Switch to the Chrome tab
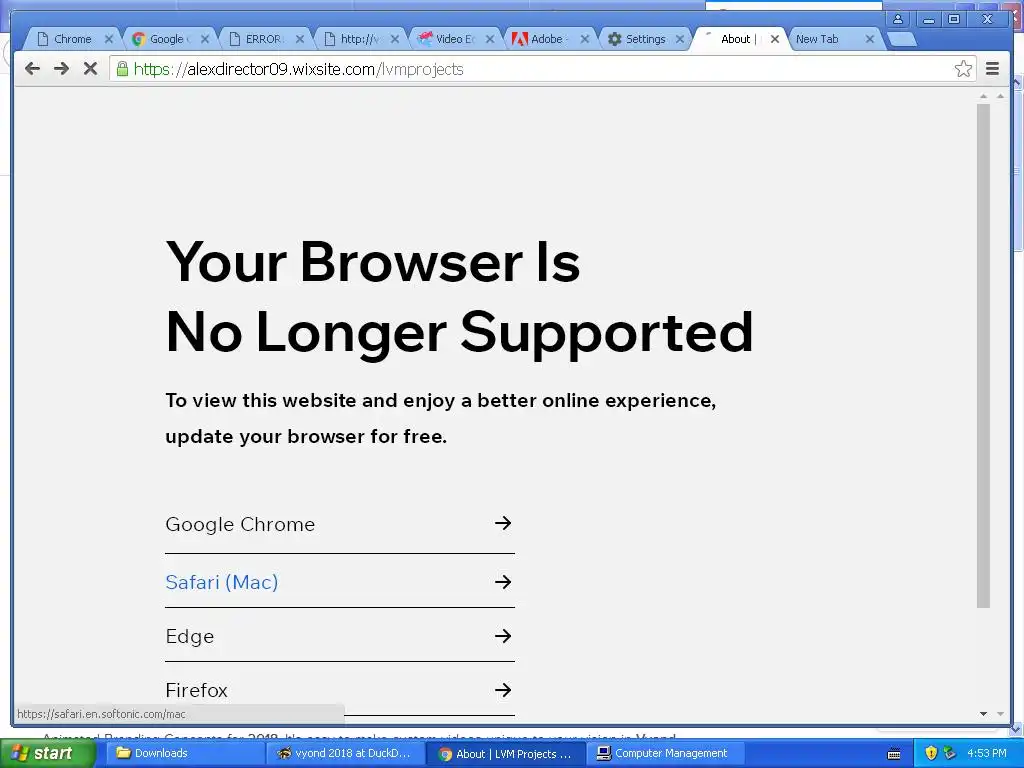This screenshot has height=768, width=1024. point(72,39)
